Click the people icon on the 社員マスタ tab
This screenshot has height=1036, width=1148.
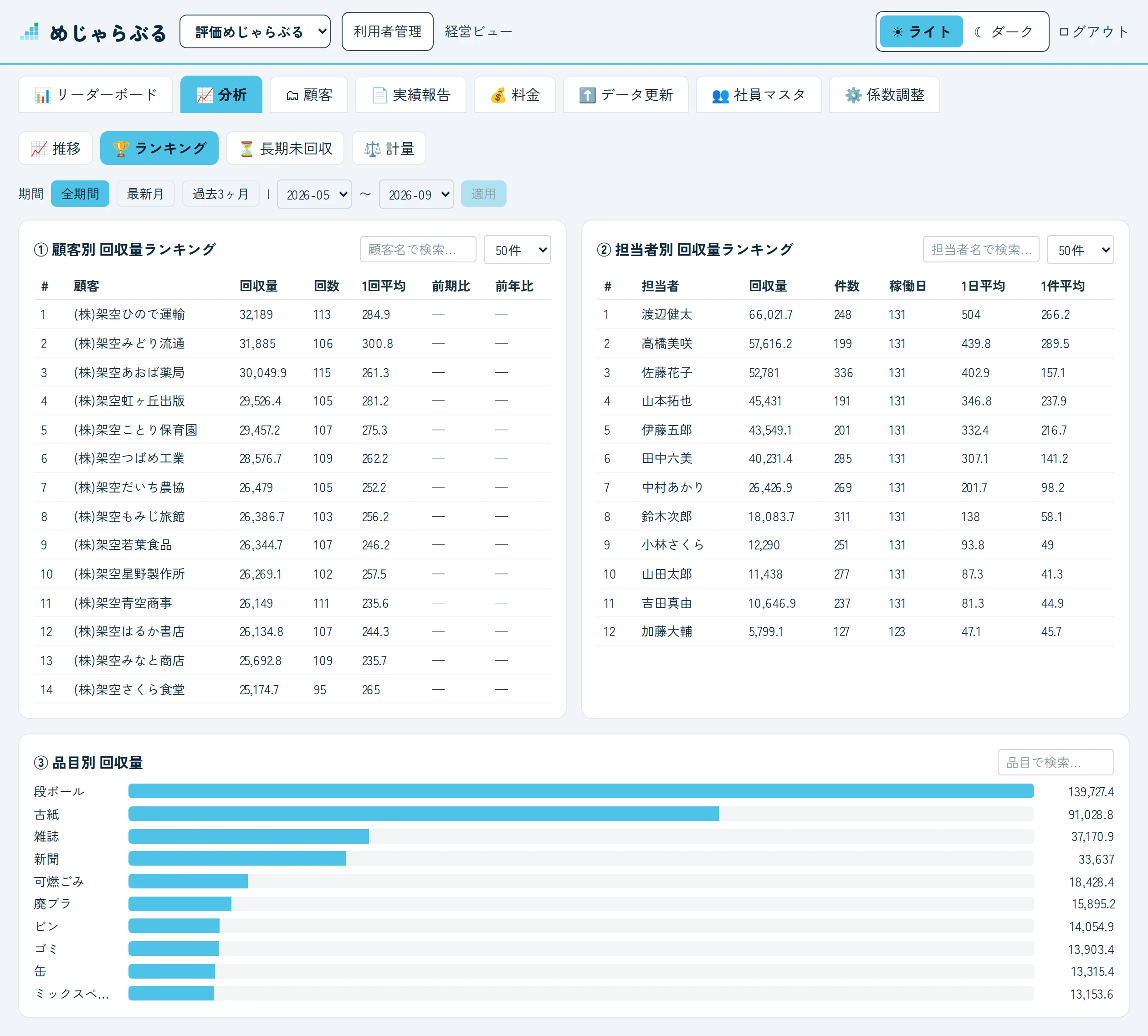click(x=721, y=95)
